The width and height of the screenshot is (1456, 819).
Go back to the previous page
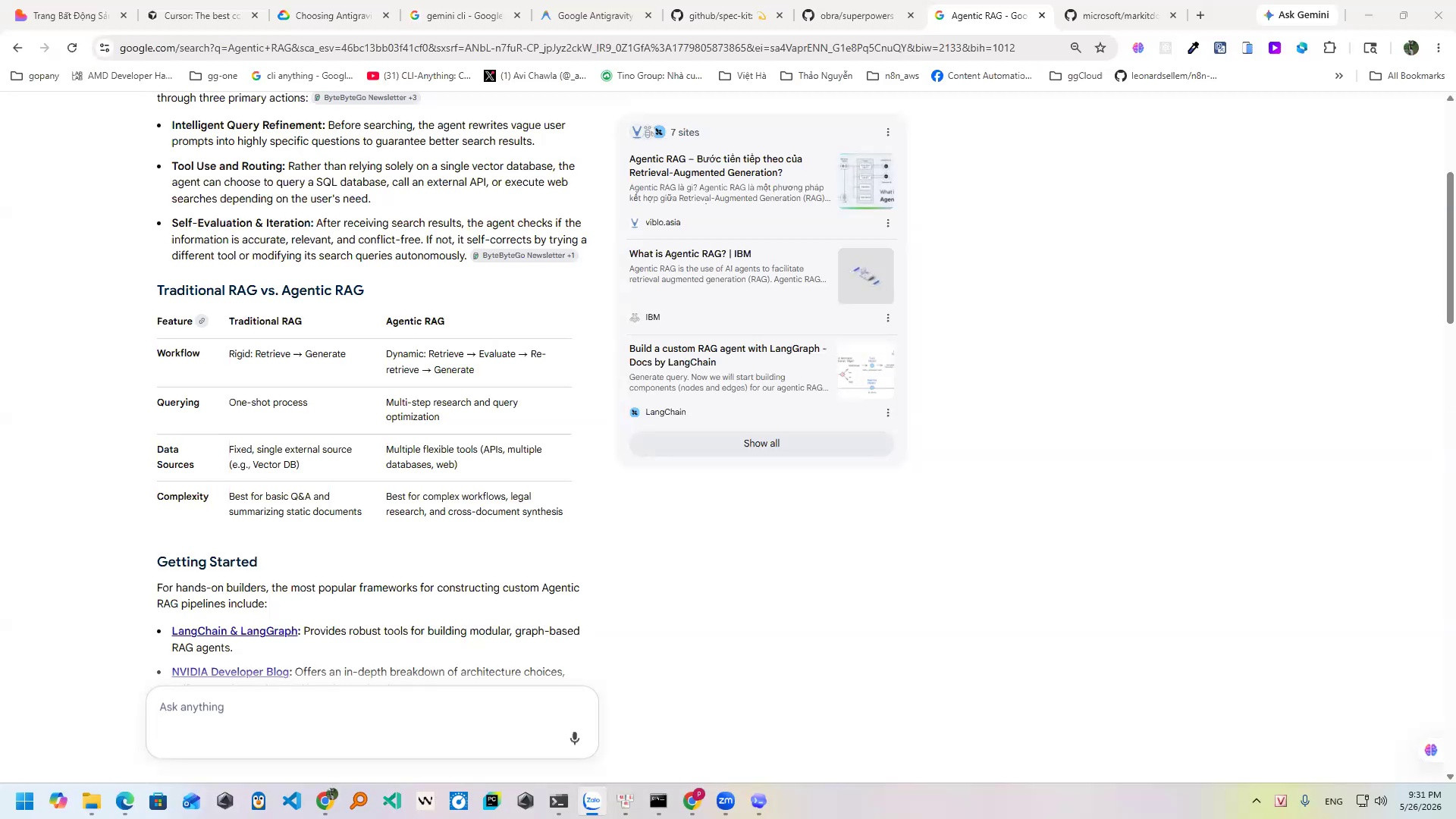point(17,48)
